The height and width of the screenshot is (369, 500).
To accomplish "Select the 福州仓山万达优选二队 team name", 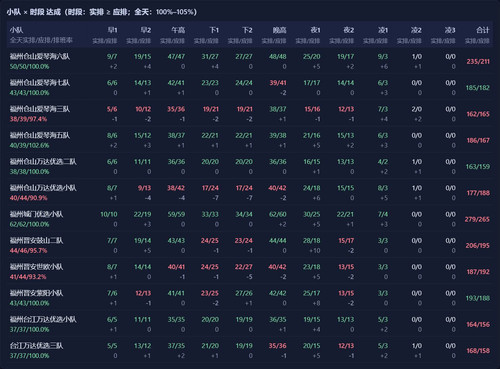I will 43,162.
